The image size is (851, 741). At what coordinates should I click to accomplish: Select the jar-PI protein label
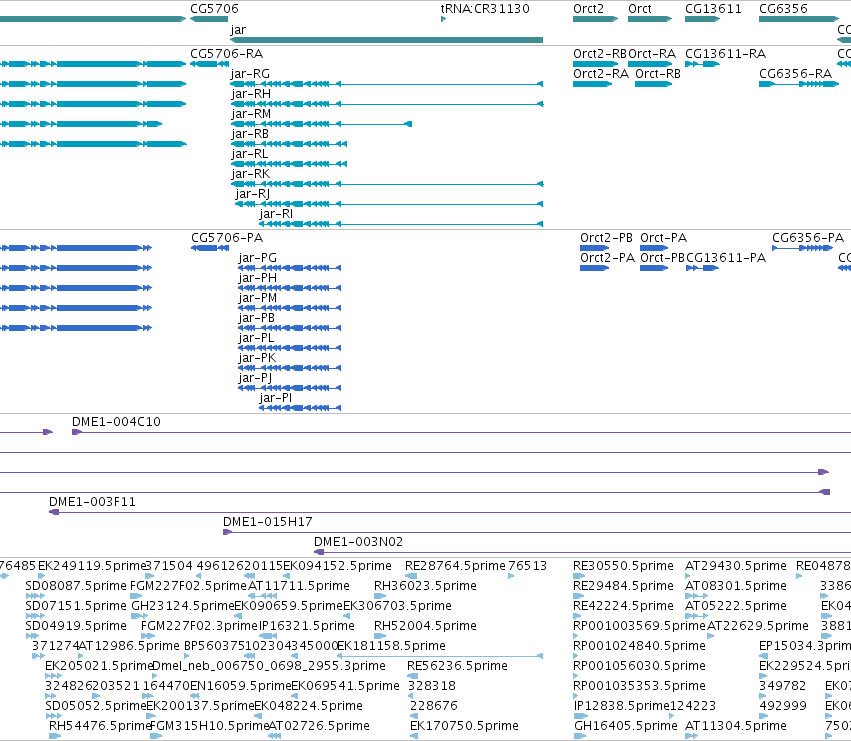pos(275,398)
